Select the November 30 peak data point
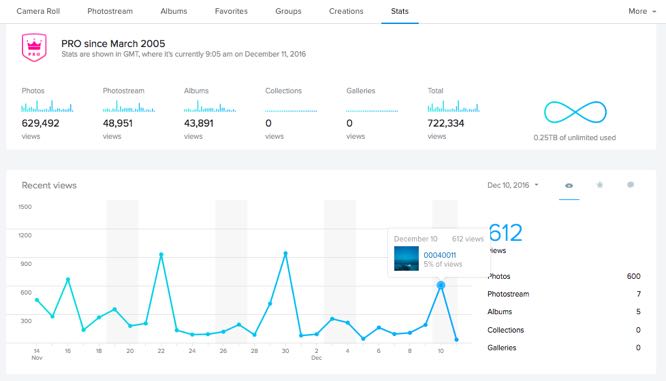Screen dimensions: 666x381 click(x=285, y=254)
